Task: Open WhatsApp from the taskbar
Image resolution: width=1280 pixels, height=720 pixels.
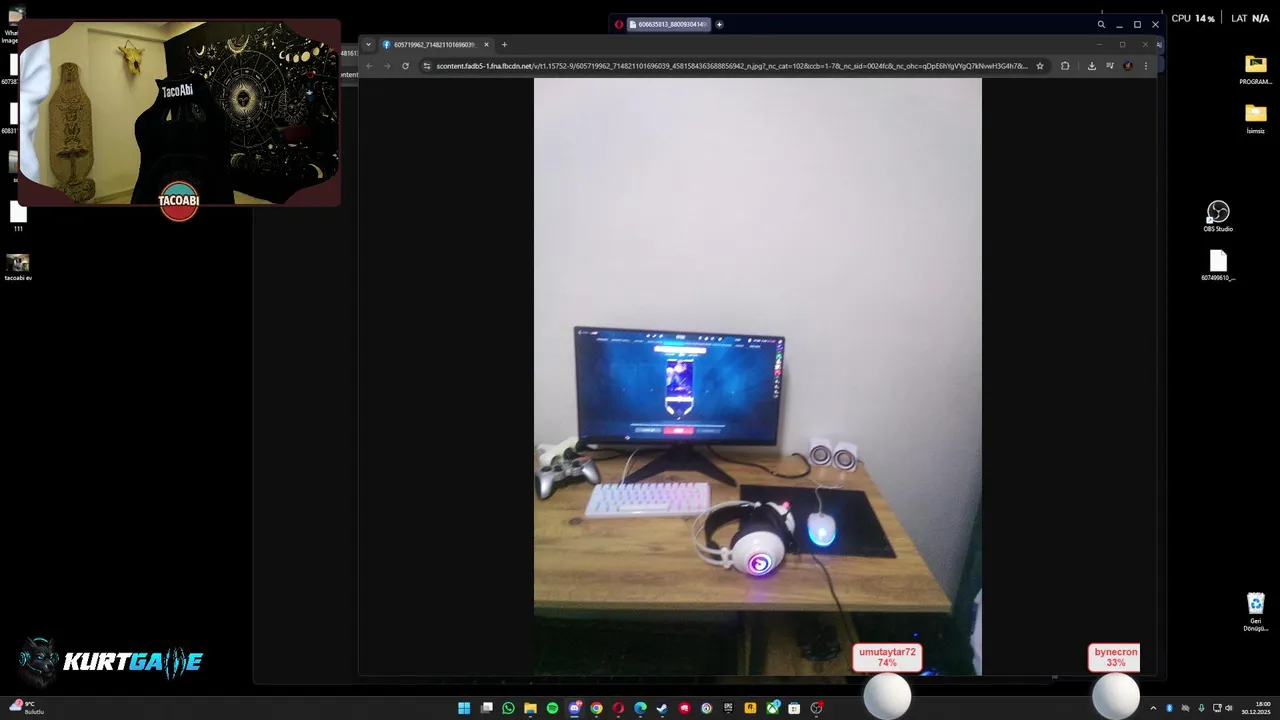Action: point(508,708)
